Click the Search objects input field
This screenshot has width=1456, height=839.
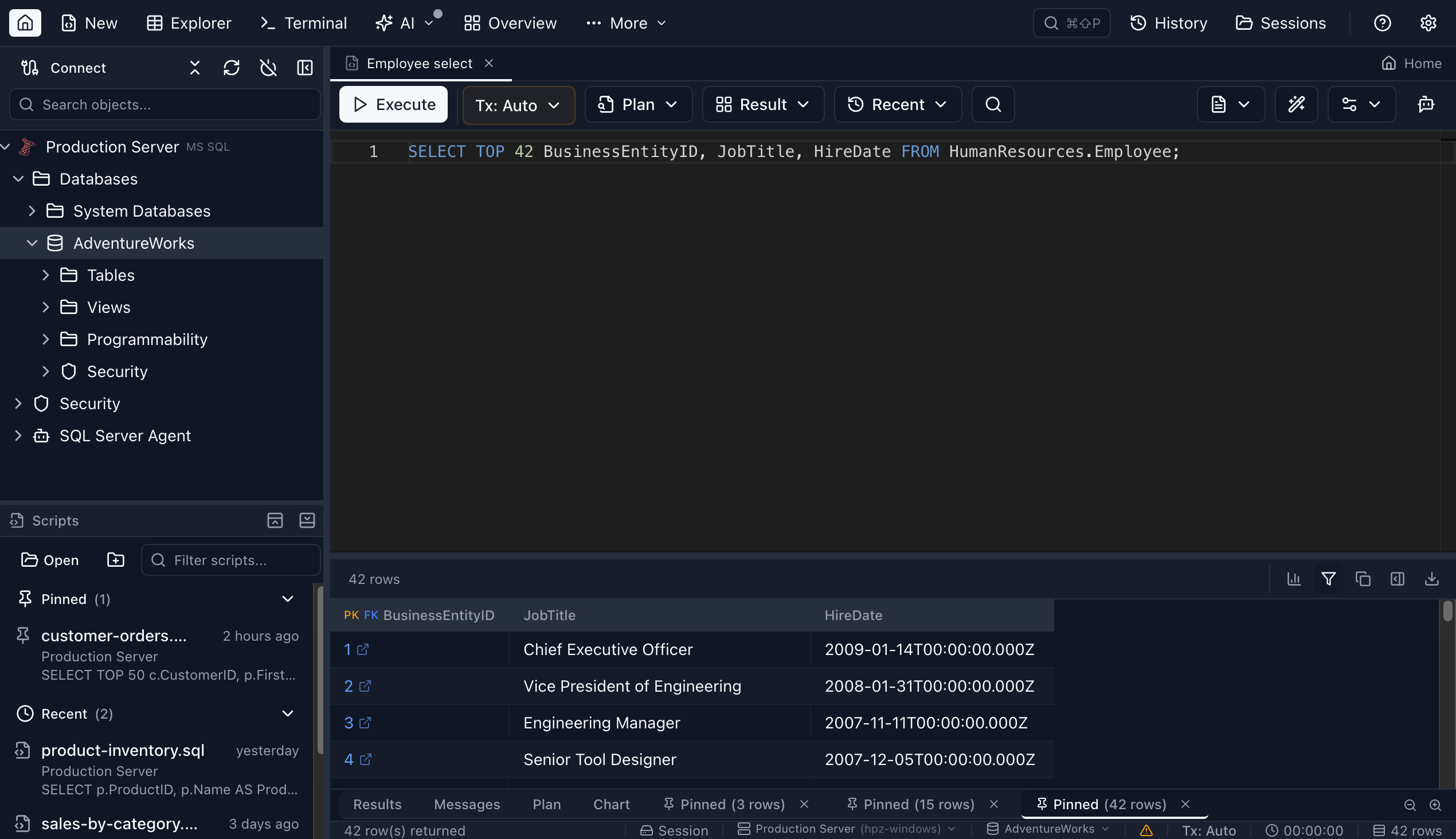(x=165, y=104)
